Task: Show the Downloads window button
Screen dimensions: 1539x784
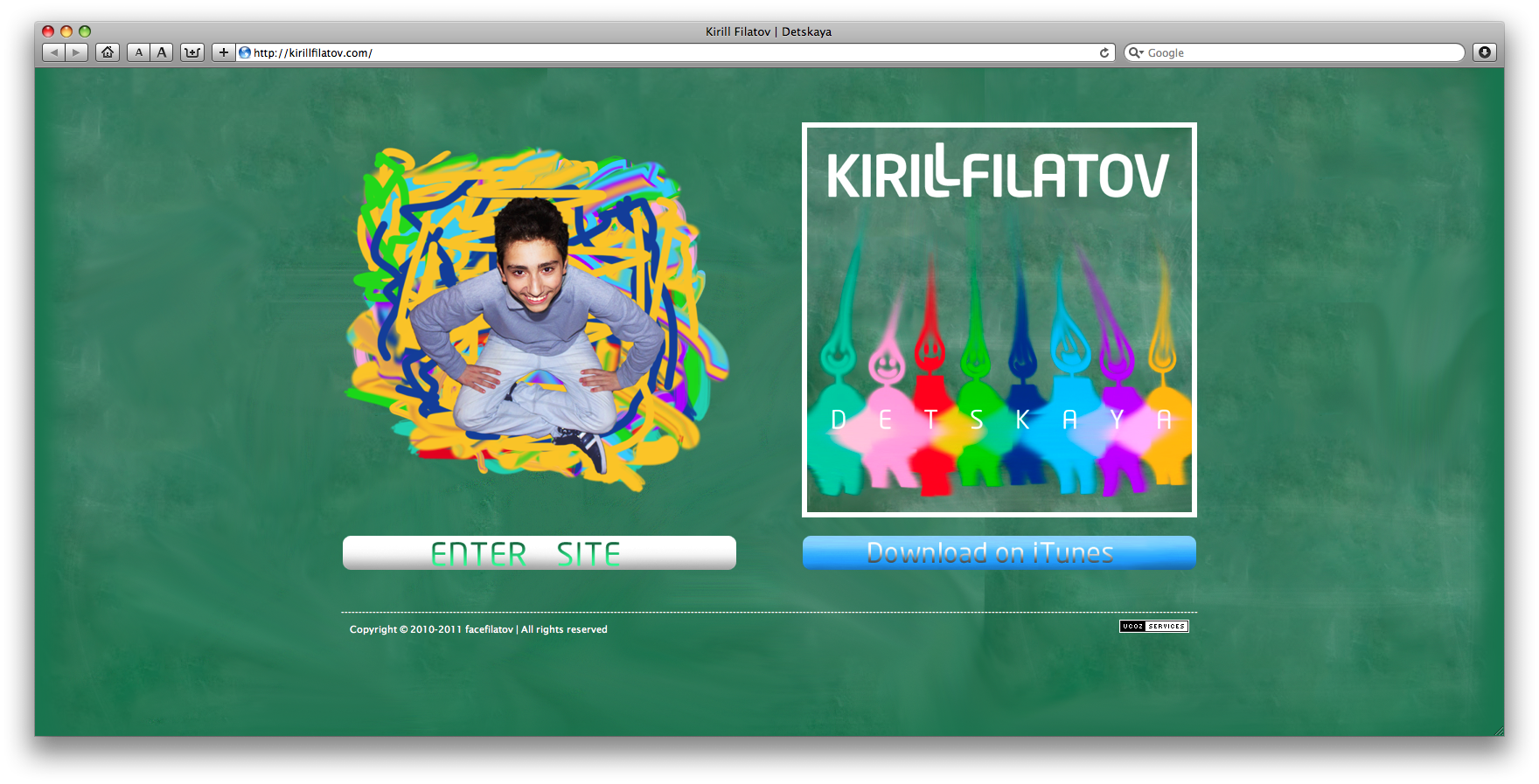Action: click(x=1484, y=52)
